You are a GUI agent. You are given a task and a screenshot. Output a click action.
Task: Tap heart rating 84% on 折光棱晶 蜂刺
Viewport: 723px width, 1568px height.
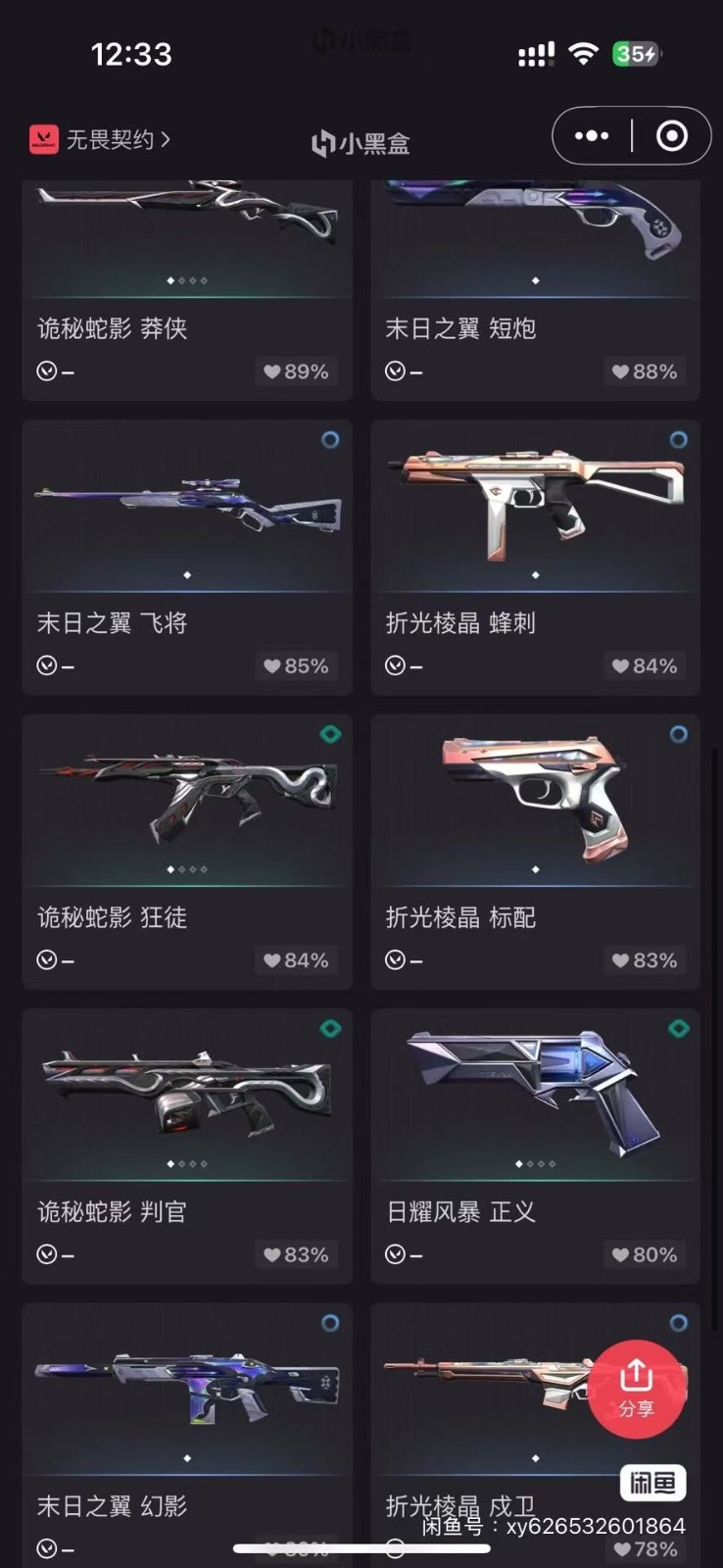click(x=645, y=665)
